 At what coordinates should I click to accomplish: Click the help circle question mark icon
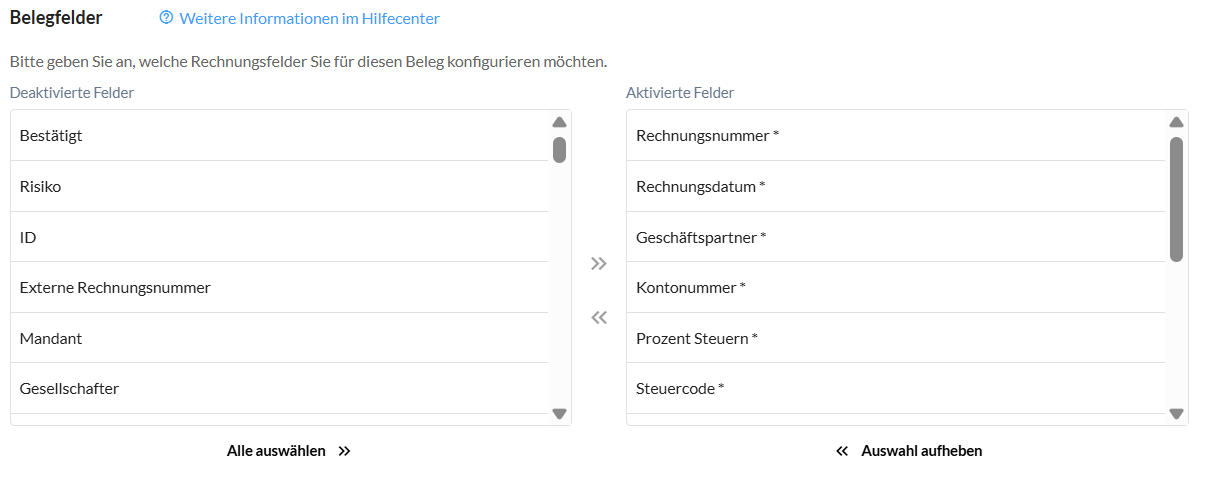point(166,18)
